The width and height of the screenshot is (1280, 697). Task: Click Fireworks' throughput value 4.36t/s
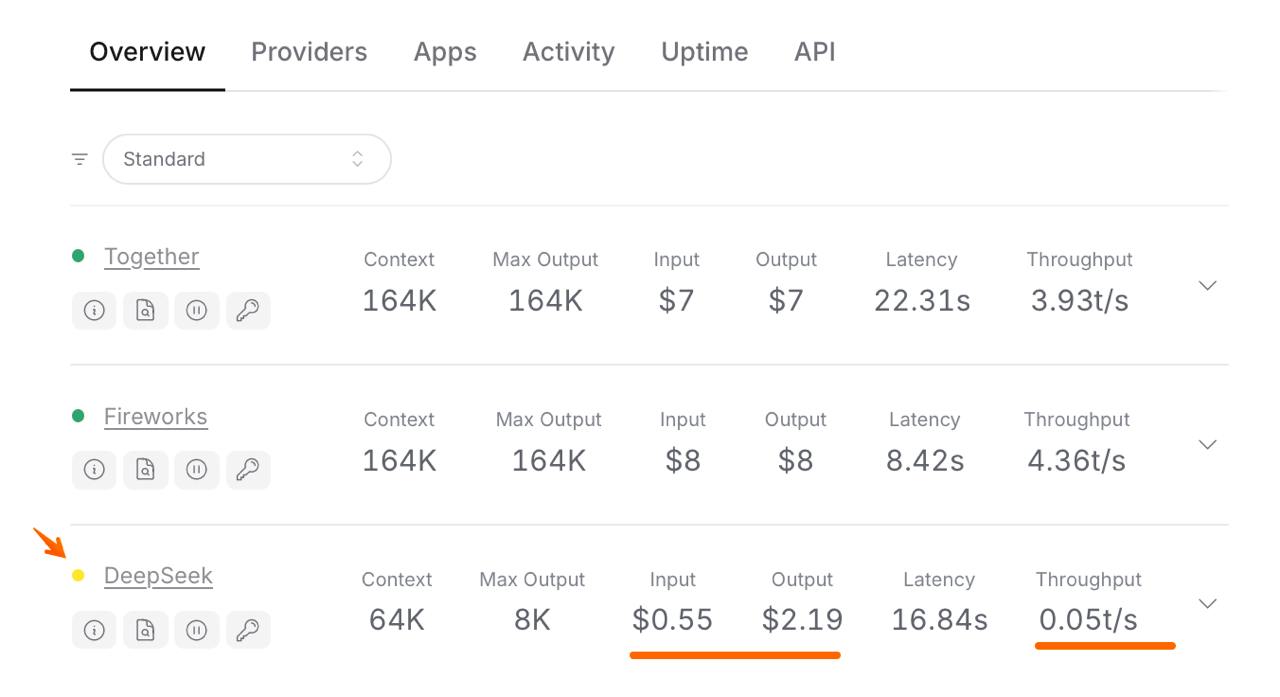(1077, 460)
